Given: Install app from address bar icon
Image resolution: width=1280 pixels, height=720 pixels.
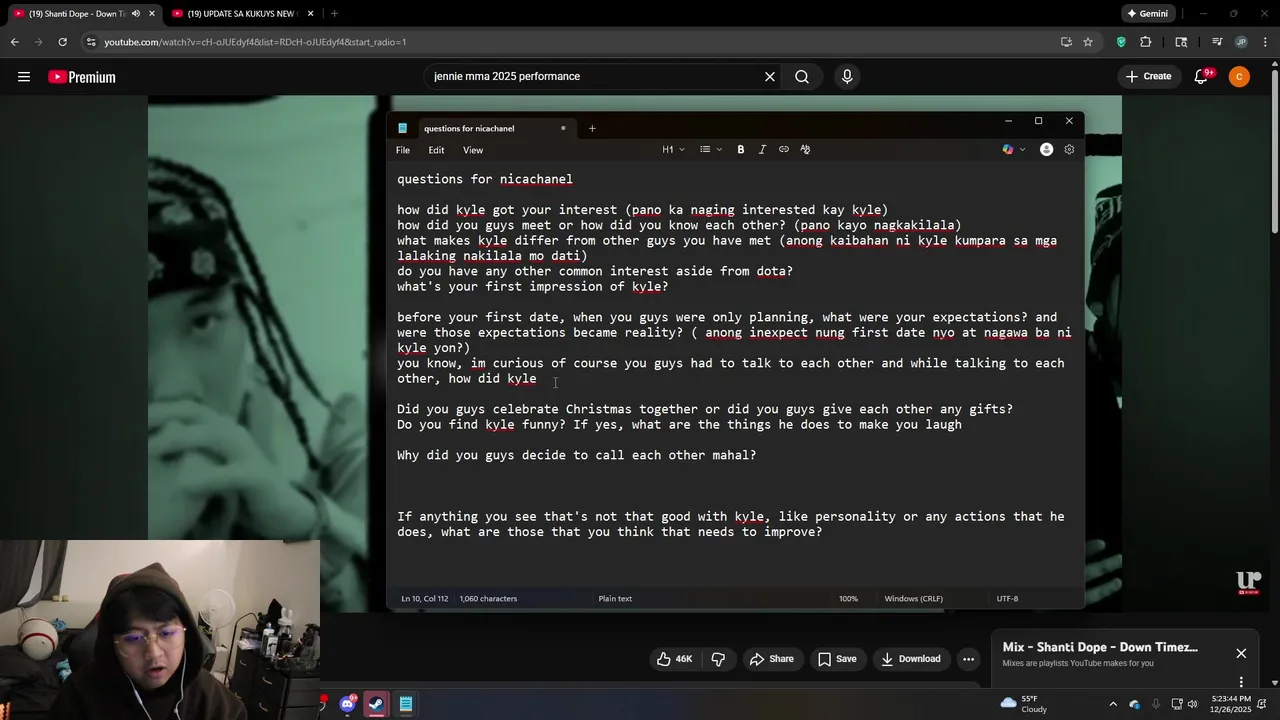Looking at the screenshot, I should 1066,42.
